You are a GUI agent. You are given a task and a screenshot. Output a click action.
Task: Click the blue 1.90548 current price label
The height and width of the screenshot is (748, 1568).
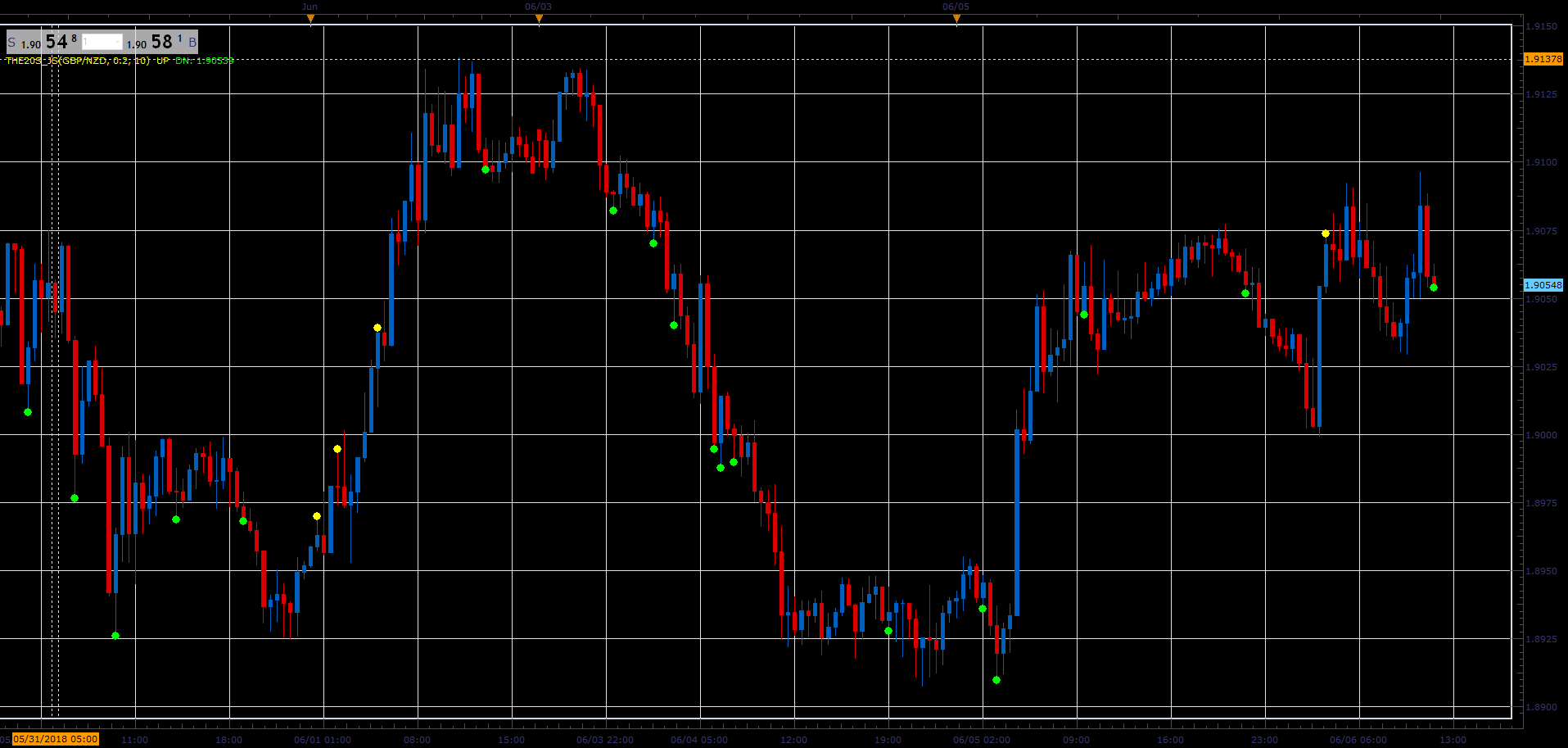click(x=1543, y=285)
